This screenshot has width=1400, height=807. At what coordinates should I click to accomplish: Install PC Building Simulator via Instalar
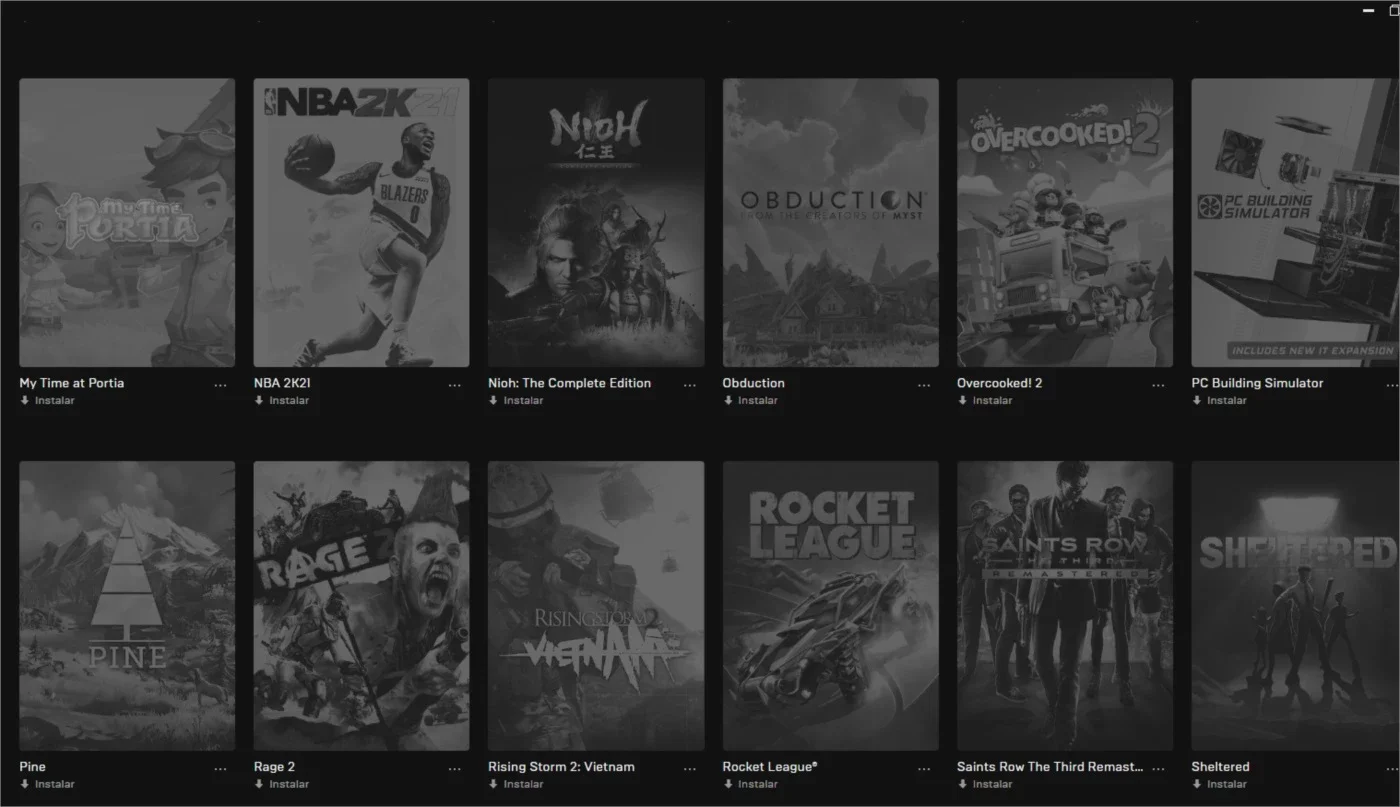tap(1219, 401)
